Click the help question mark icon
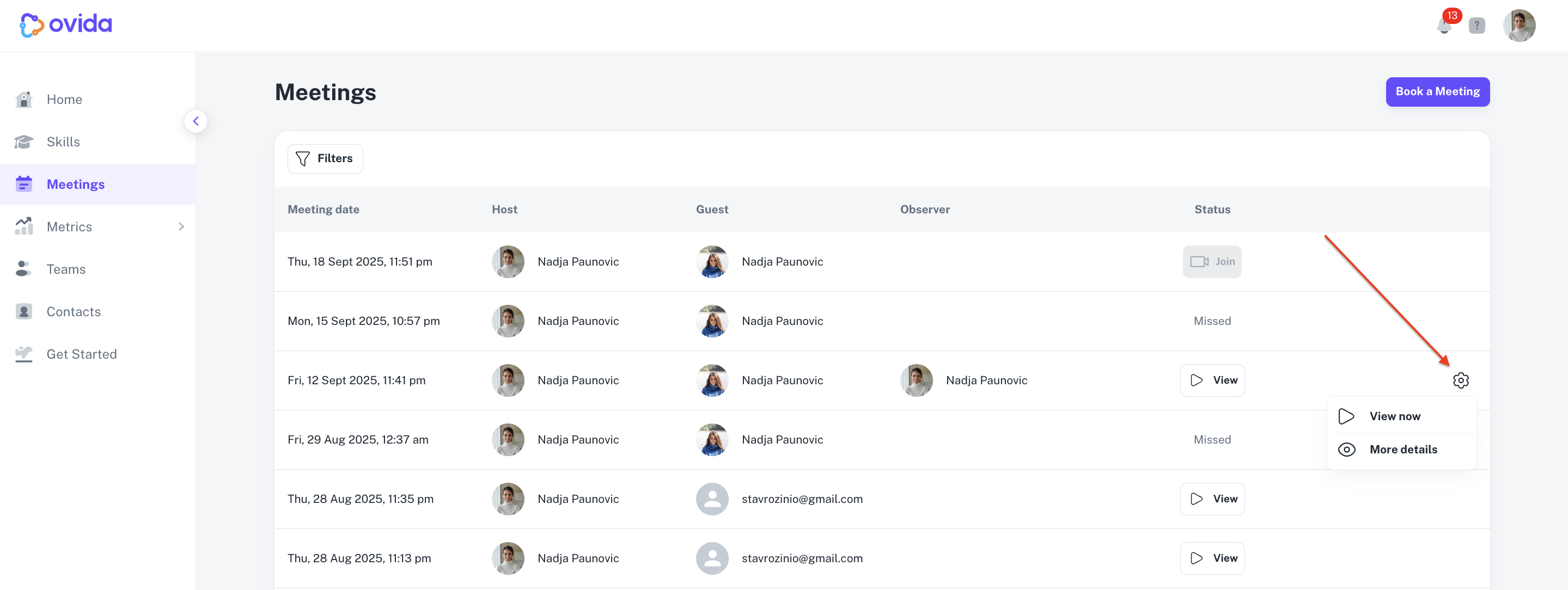The image size is (1568, 590). click(x=1477, y=26)
